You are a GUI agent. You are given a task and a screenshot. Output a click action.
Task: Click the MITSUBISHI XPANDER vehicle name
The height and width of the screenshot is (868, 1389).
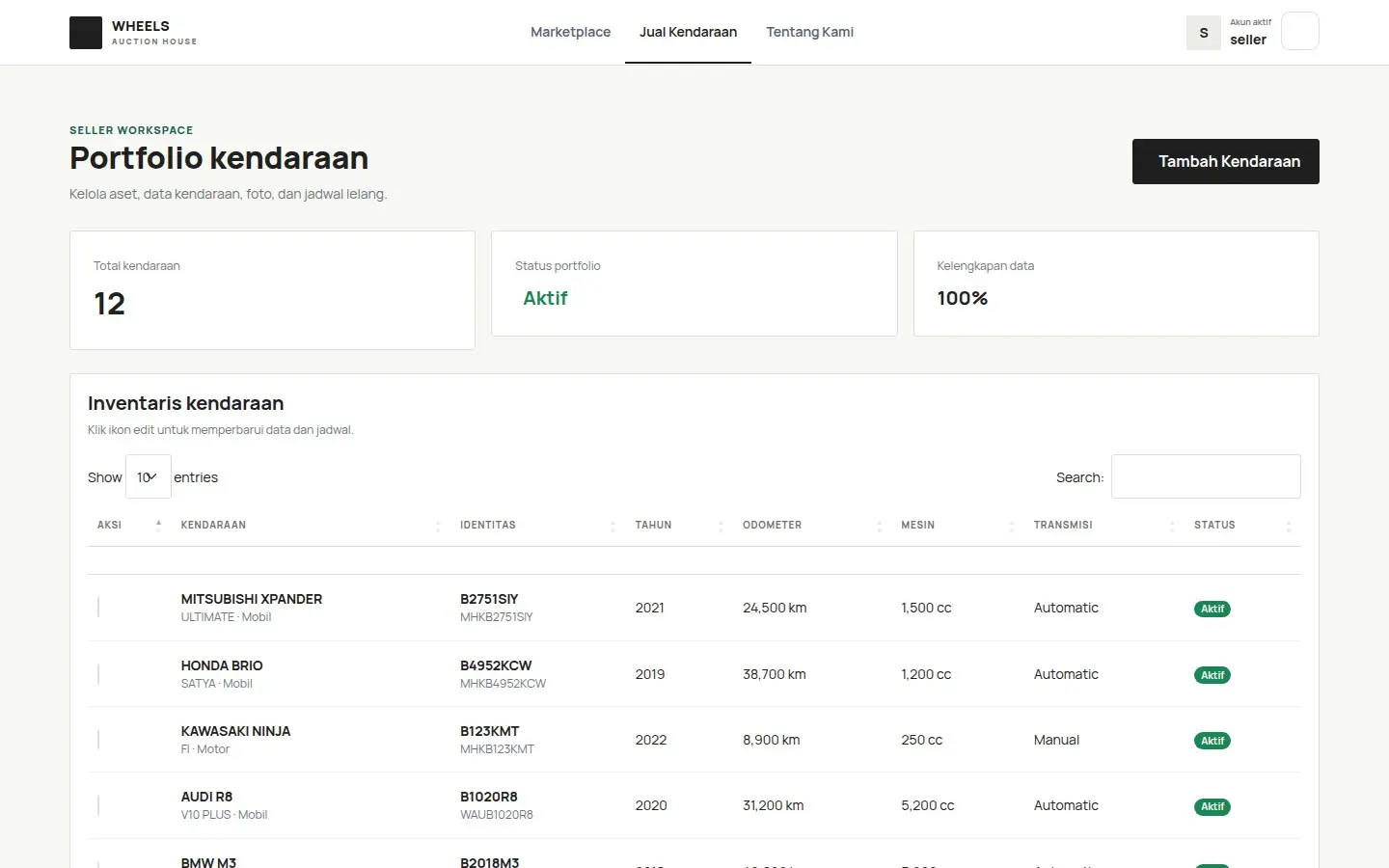(252, 599)
